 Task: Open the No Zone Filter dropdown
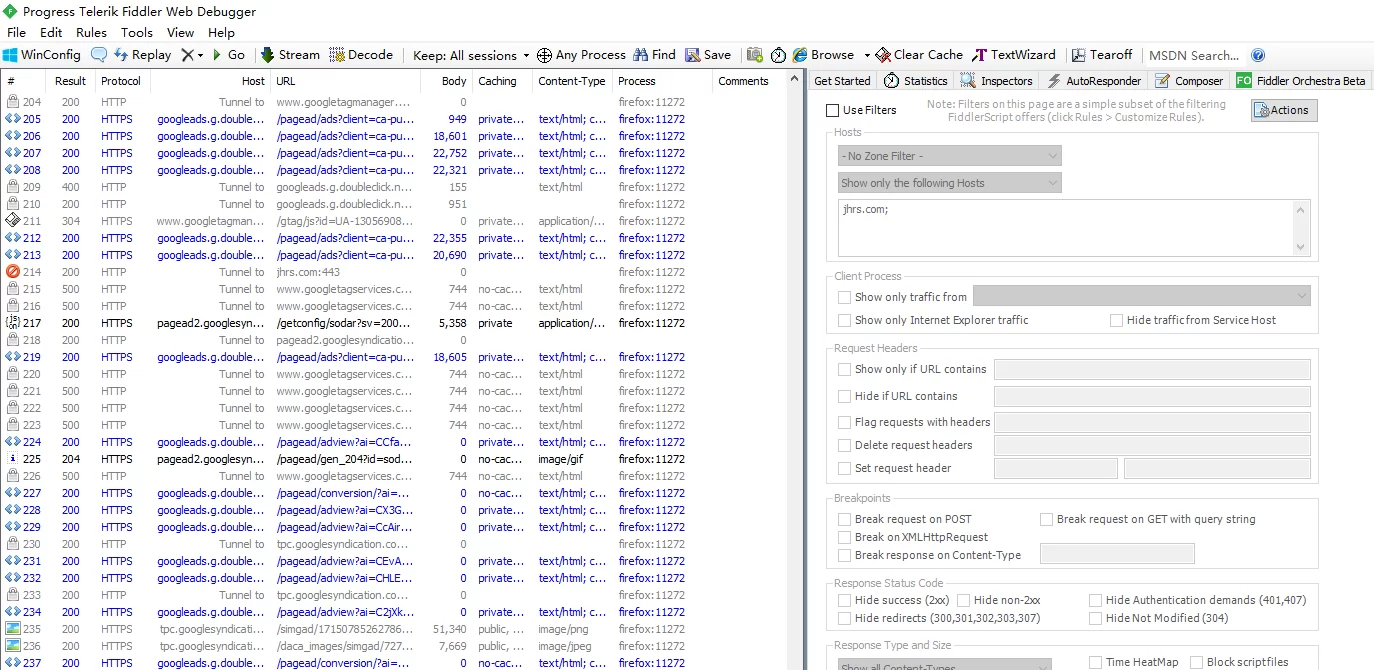tap(950, 156)
